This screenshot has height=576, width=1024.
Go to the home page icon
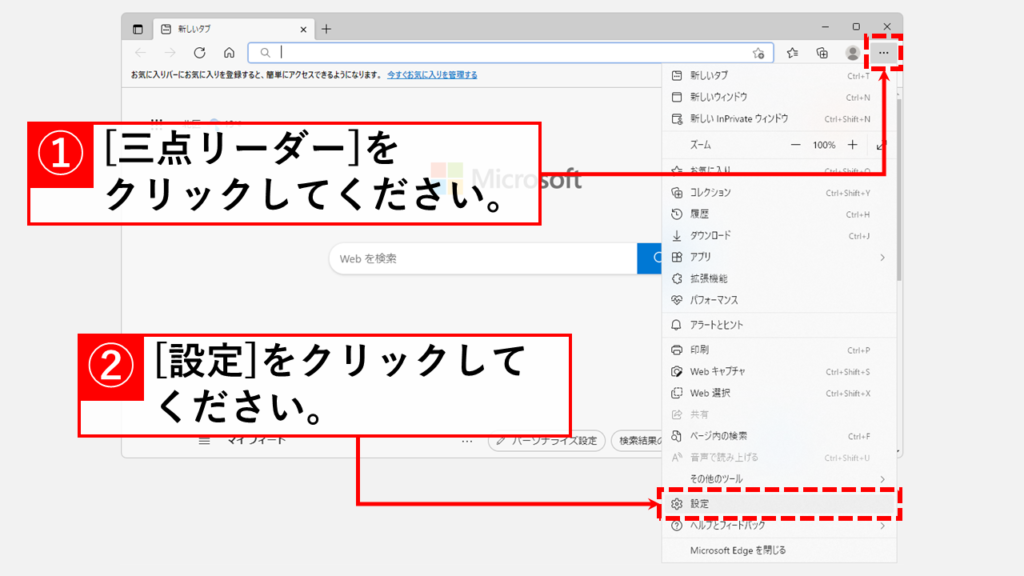click(x=229, y=53)
